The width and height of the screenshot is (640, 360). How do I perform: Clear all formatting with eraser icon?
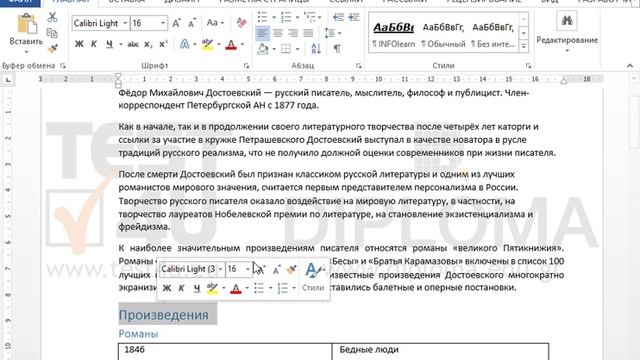(241, 23)
